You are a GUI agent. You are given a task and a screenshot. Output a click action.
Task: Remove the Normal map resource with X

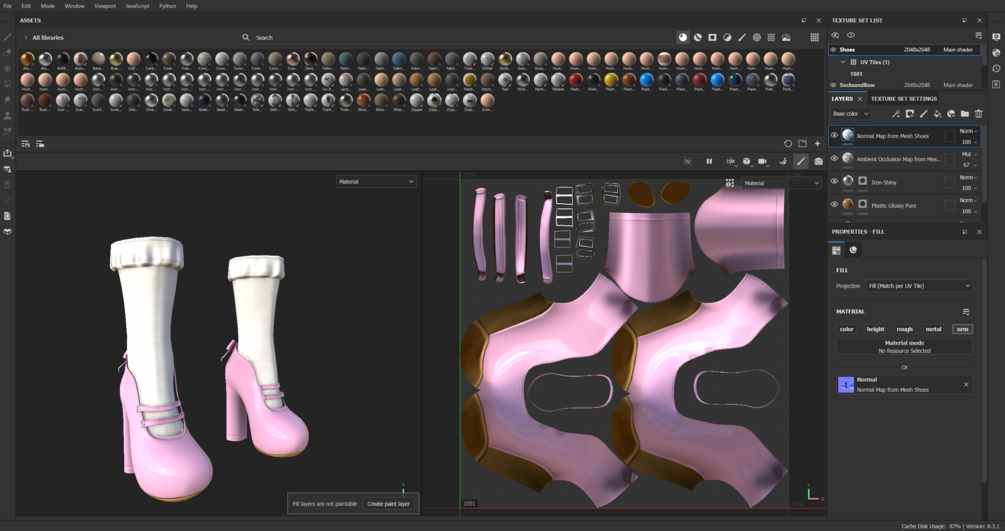[x=966, y=385]
